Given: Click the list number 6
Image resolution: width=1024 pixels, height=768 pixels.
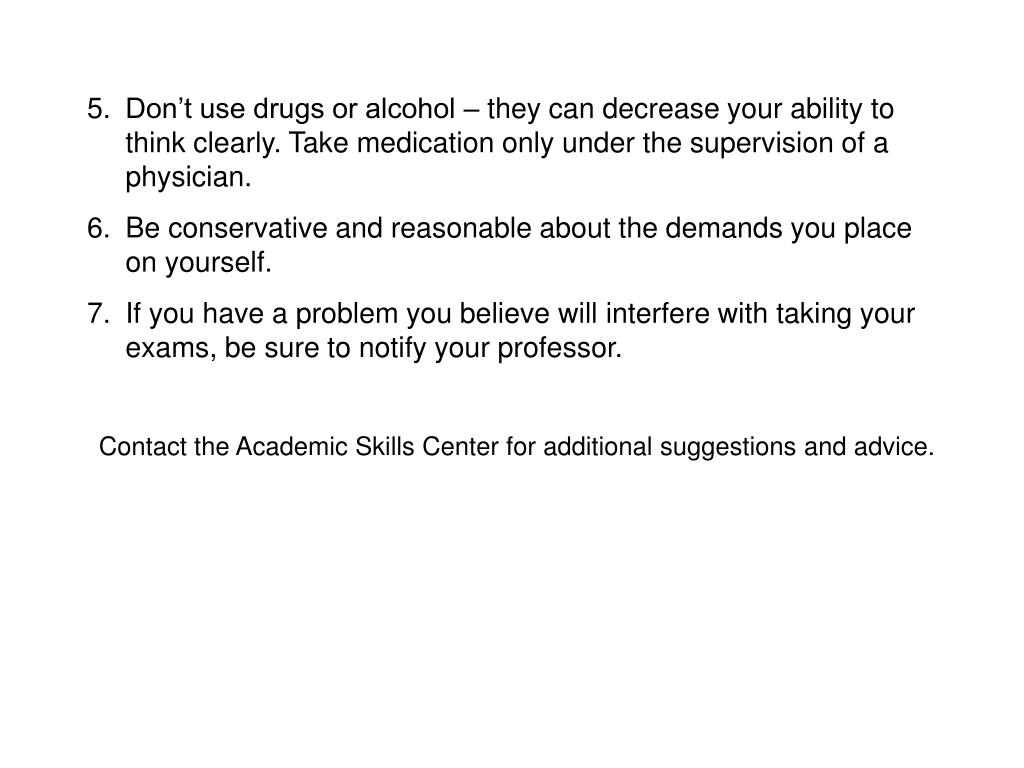Looking at the screenshot, I should tap(98, 229).
